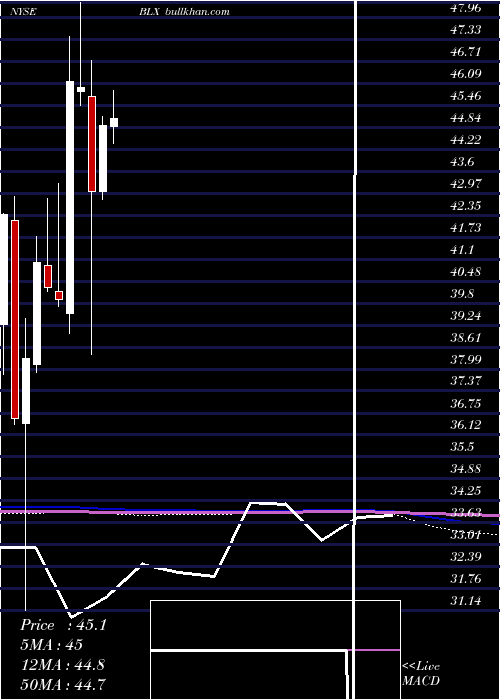The image size is (500, 700).
Task: Click the 38.61 price axis label
Action: (466, 338)
